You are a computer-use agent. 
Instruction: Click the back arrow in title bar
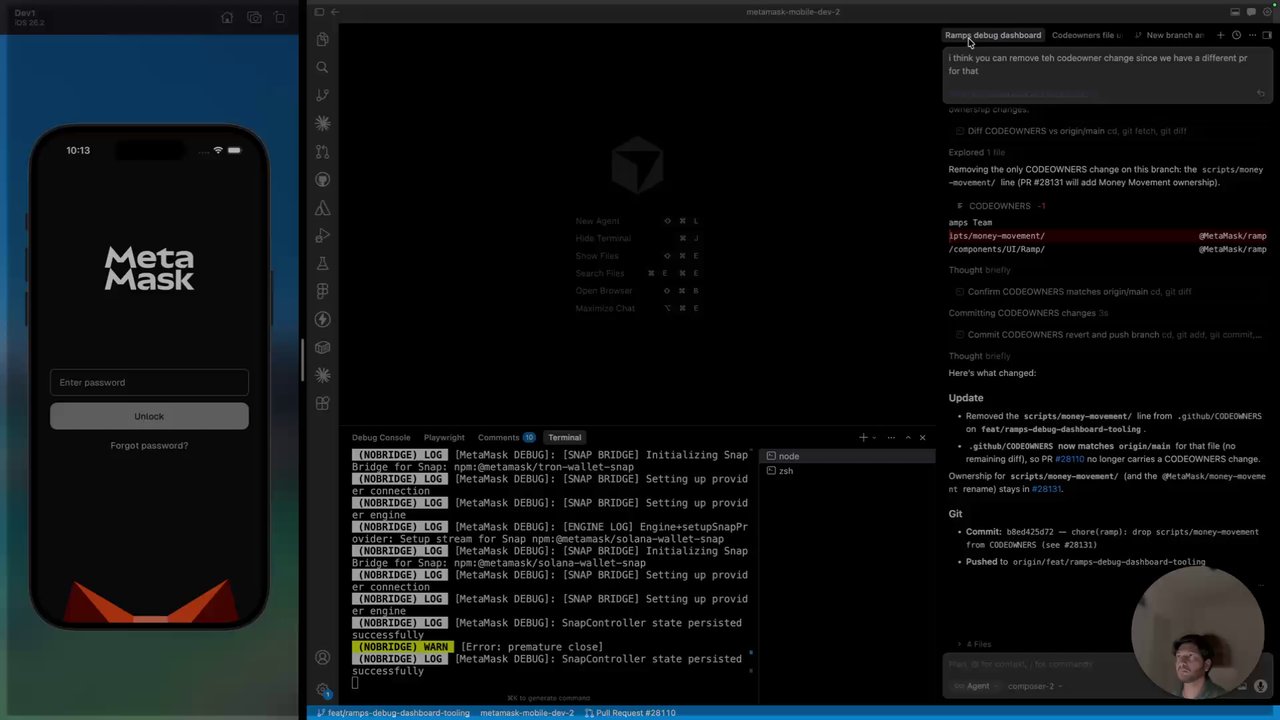335,12
